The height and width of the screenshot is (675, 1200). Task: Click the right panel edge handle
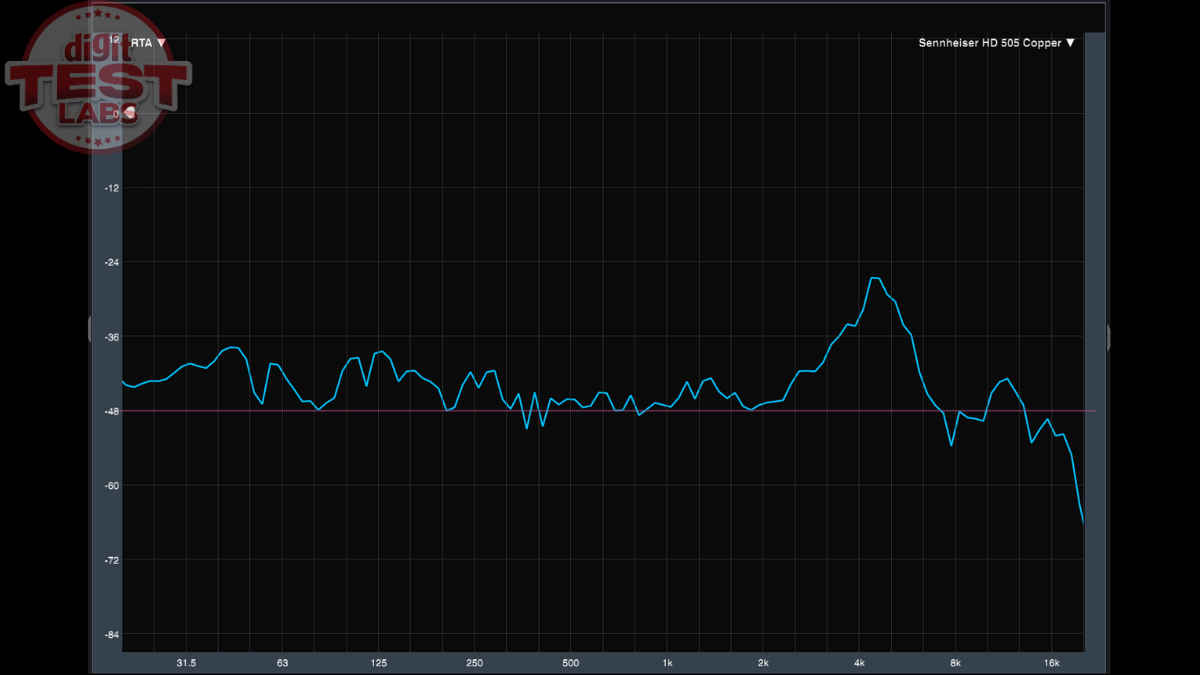1108,337
